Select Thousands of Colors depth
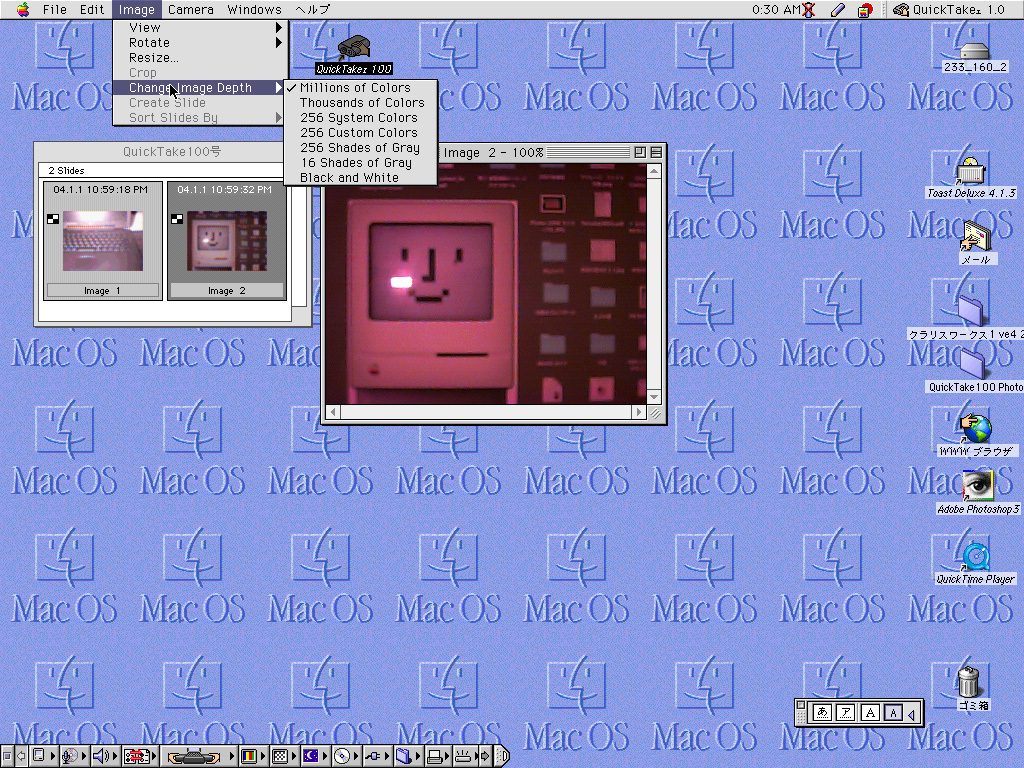The width and height of the screenshot is (1024, 768). (x=360, y=103)
